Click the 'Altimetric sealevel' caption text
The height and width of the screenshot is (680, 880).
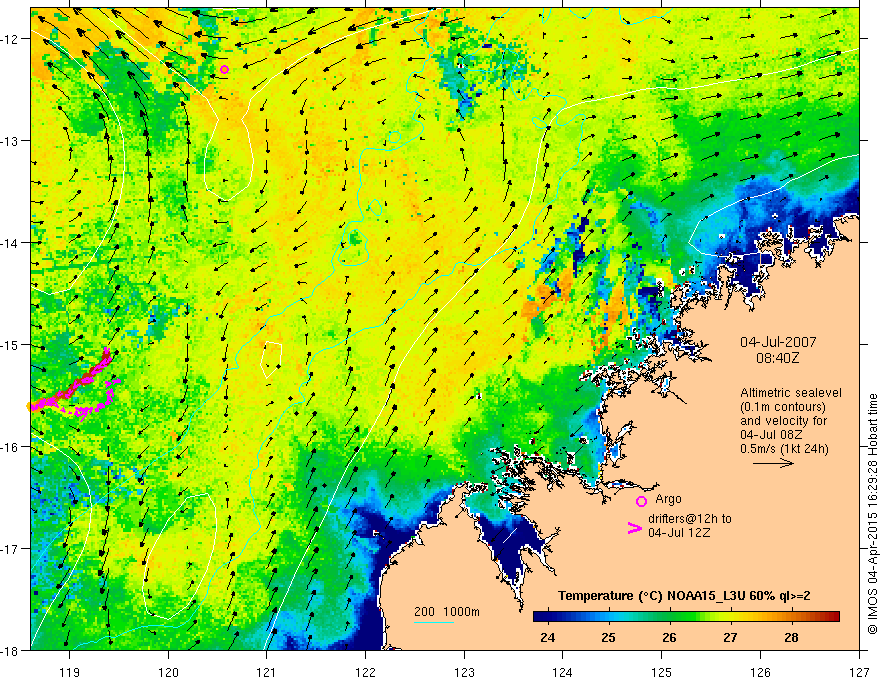(x=791, y=393)
